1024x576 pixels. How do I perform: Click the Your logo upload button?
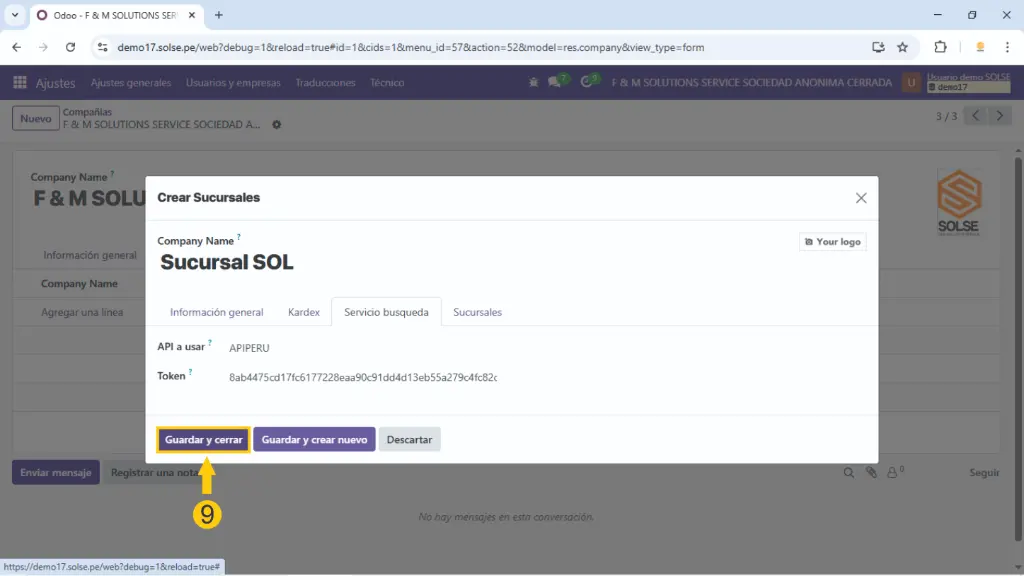coord(832,242)
